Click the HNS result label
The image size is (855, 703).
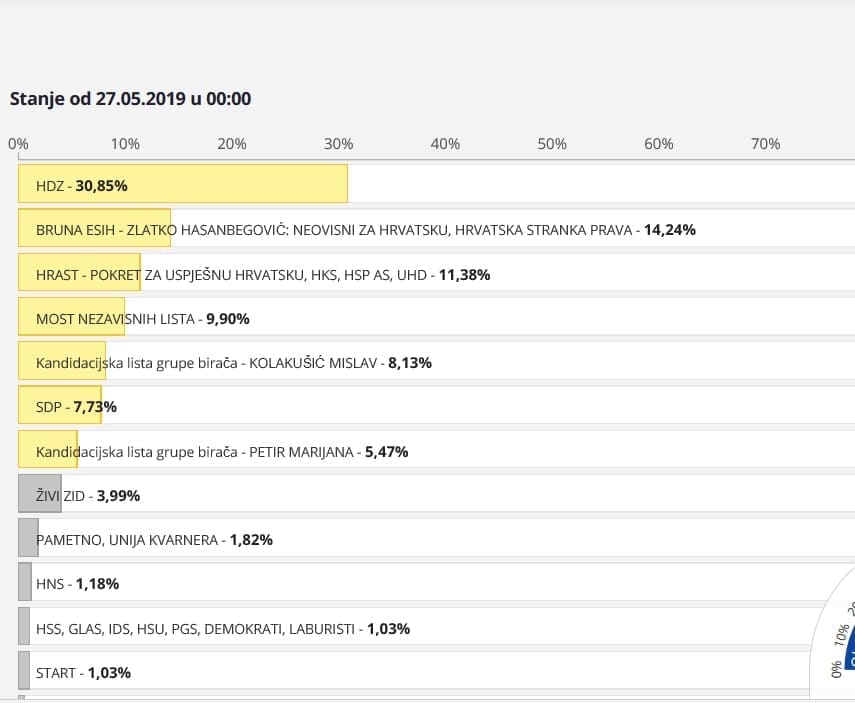point(77,584)
